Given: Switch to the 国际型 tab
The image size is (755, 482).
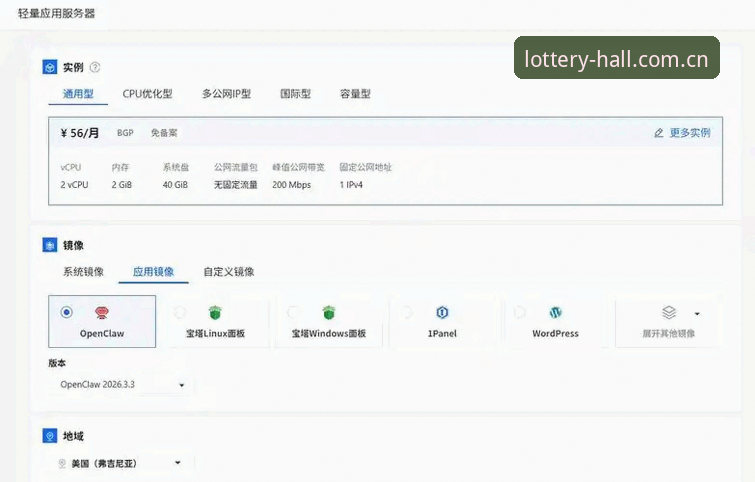Looking at the screenshot, I should click(x=296, y=94).
